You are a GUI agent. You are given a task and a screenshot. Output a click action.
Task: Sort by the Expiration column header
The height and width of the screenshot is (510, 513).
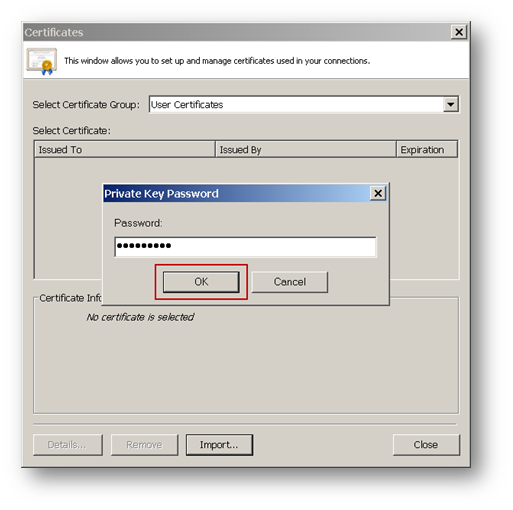coord(427,149)
